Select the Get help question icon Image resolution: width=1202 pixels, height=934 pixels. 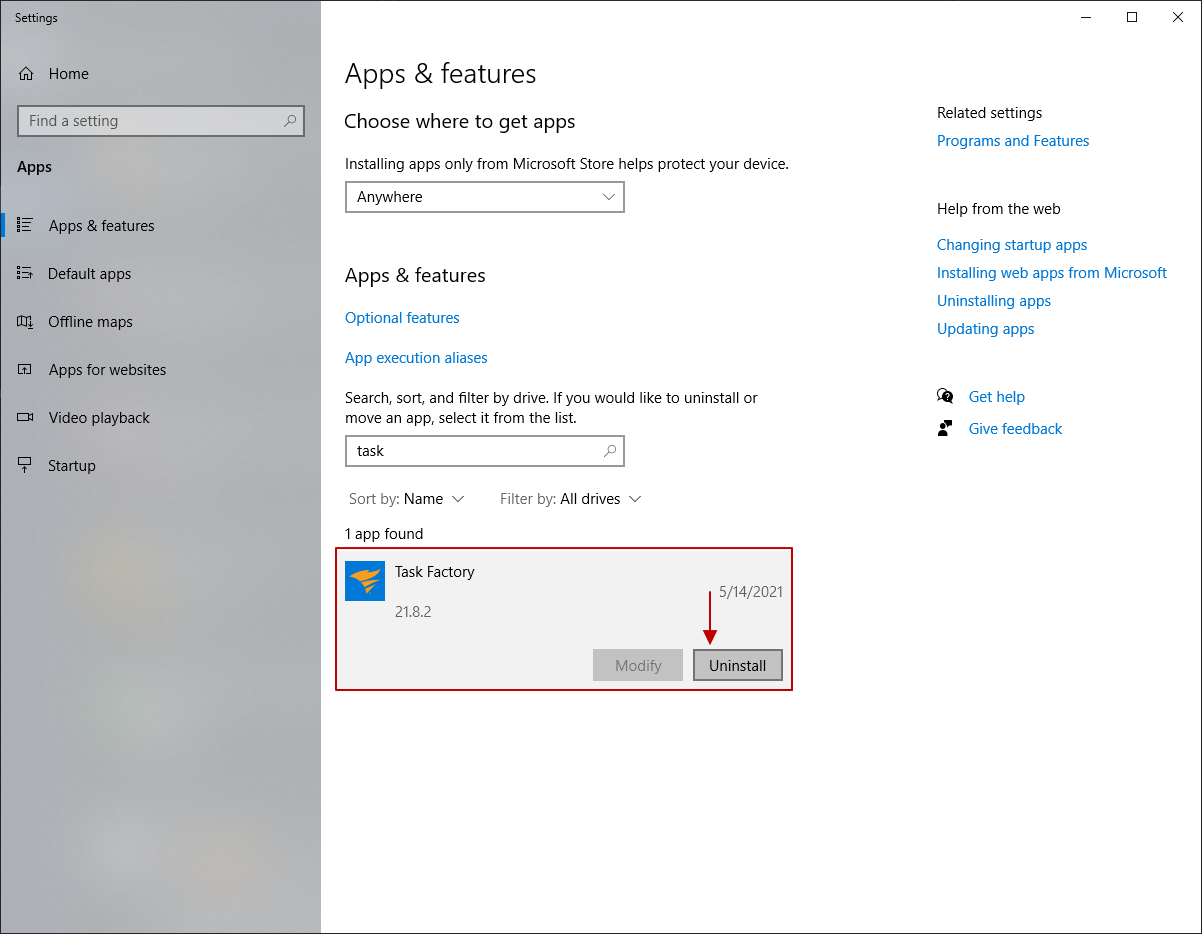(945, 396)
